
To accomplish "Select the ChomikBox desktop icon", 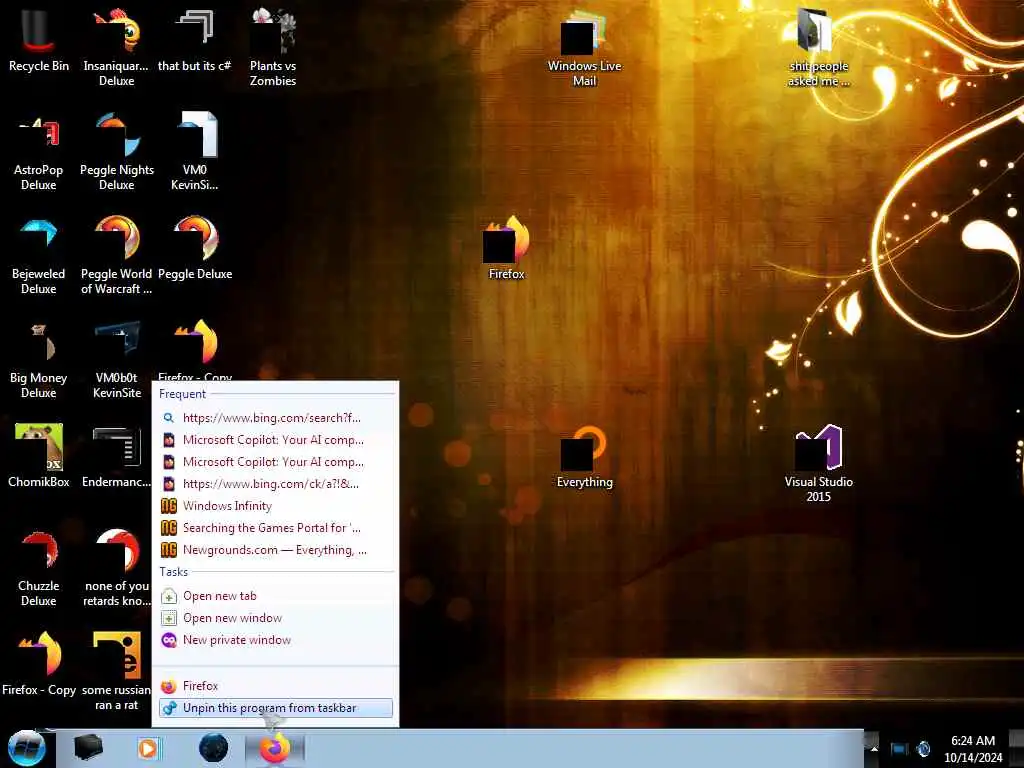I will point(39,456).
